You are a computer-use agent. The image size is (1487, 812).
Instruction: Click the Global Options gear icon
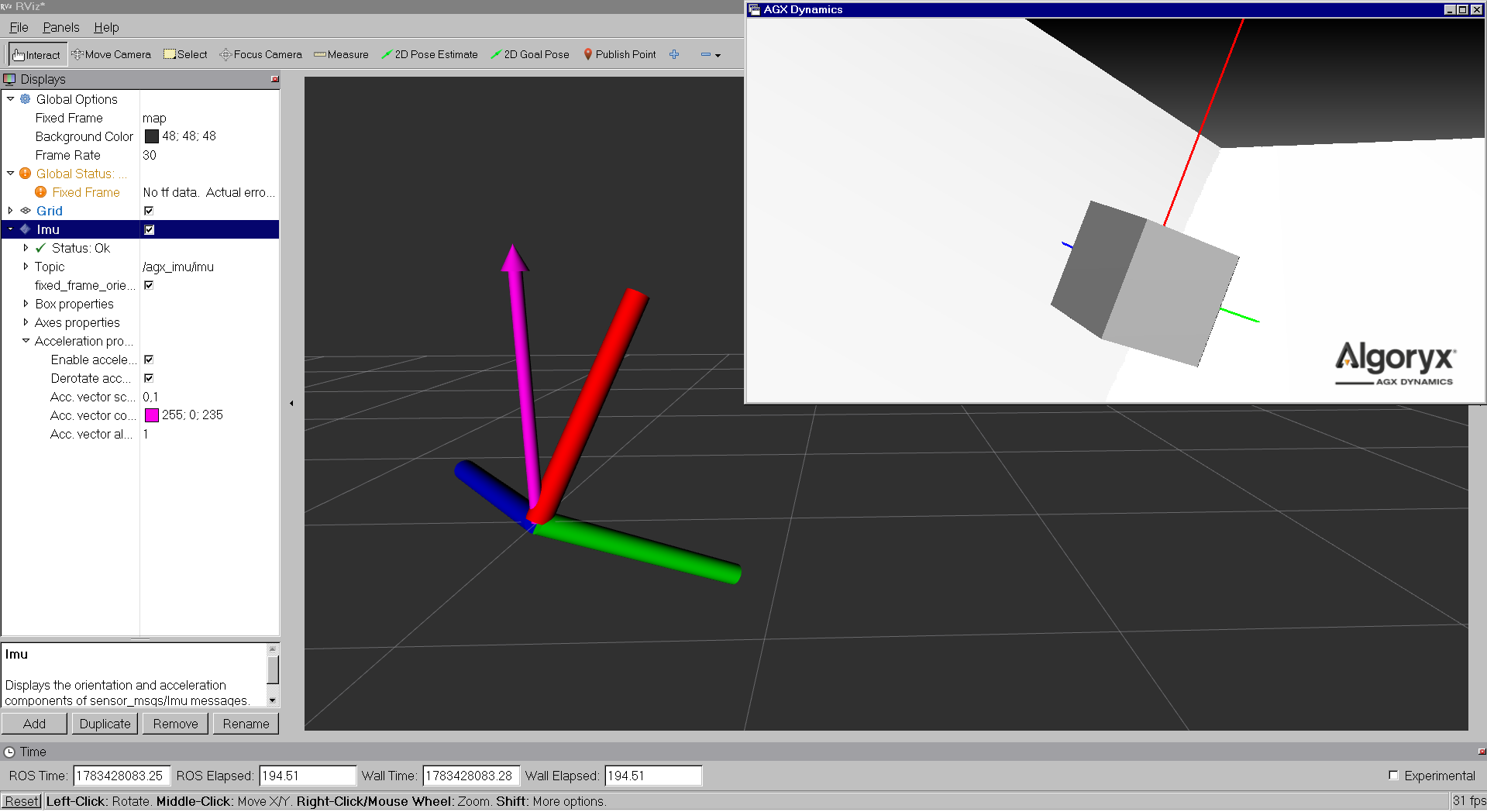point(26,99)
